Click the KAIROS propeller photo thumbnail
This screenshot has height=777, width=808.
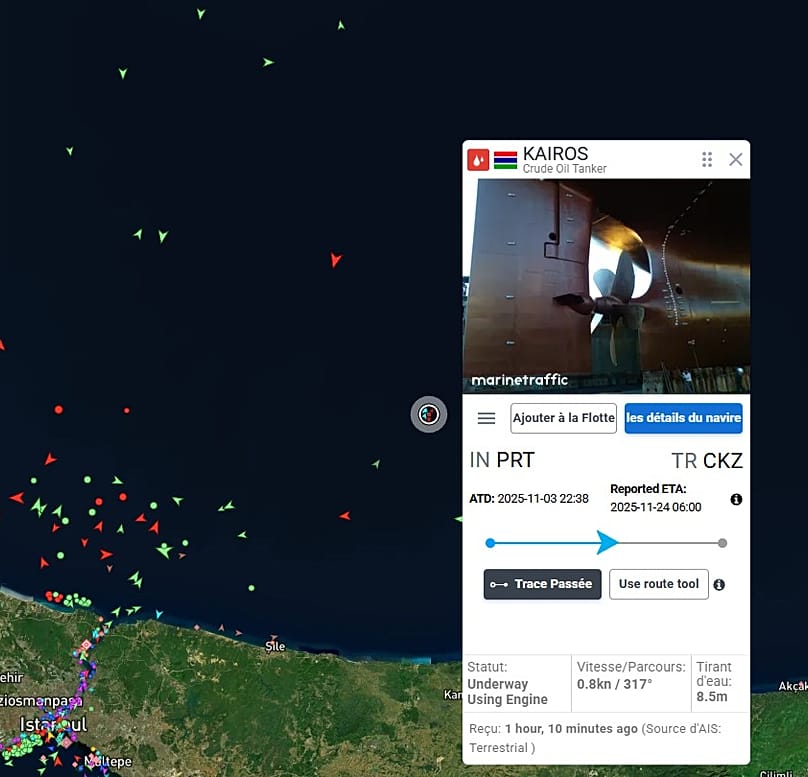pyautogui.click(x=606, y=286)
